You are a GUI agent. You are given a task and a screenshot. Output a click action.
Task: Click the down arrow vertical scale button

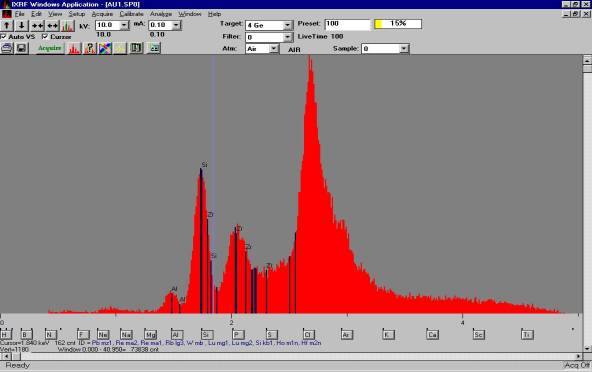click(x=22, y=26)
